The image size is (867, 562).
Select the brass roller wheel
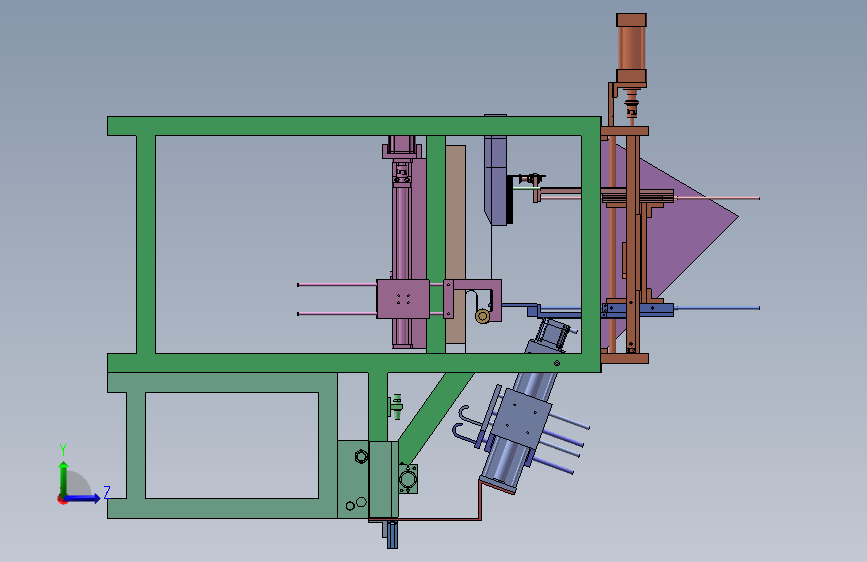(482, 316)
